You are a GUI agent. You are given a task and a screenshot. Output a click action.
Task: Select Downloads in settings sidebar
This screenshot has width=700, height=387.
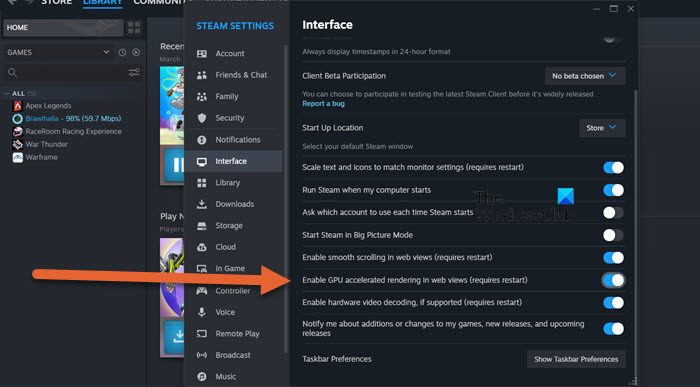tap(234, 204)
